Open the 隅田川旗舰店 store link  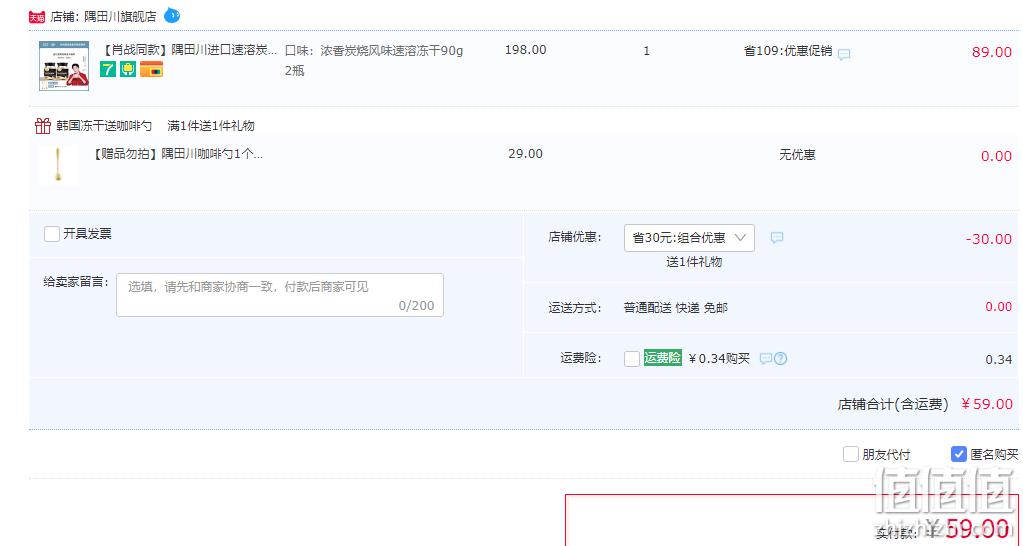(120, 17)
